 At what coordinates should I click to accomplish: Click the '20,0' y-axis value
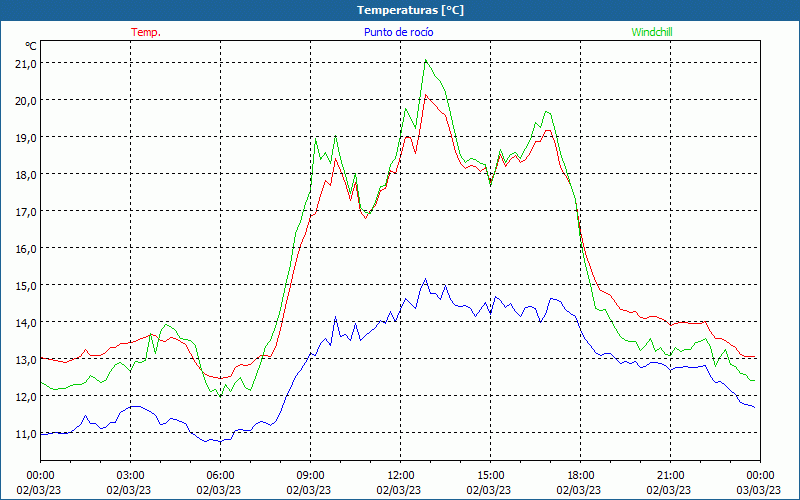pyautogui.click(x=26, y=101)
